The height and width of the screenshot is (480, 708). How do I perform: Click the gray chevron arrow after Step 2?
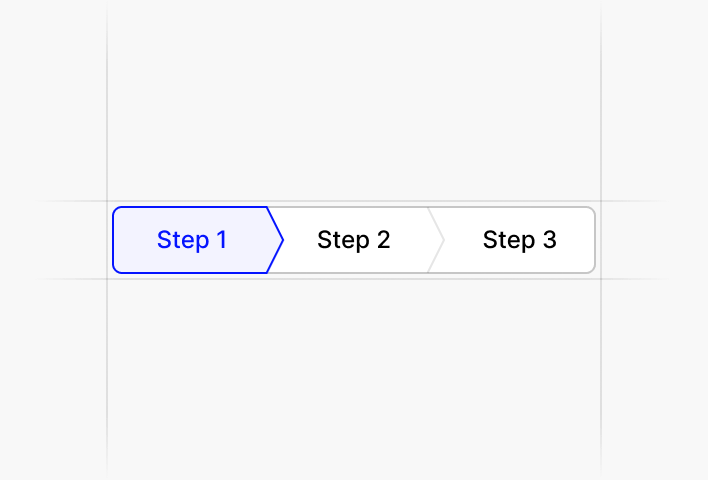click(437, 240)
